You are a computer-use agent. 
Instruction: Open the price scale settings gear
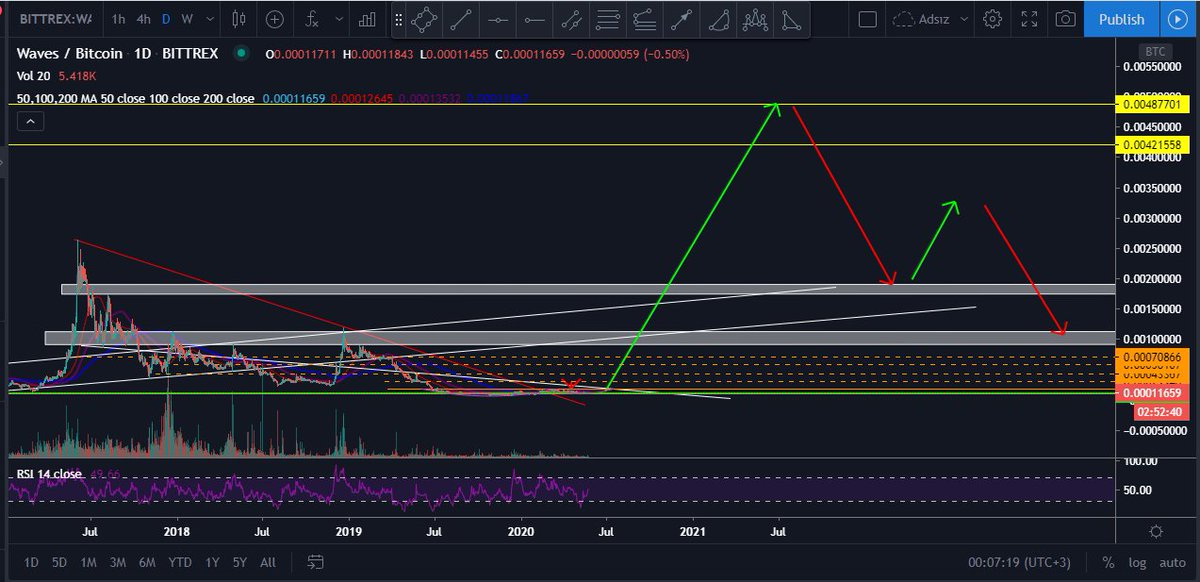(1156, 531)
